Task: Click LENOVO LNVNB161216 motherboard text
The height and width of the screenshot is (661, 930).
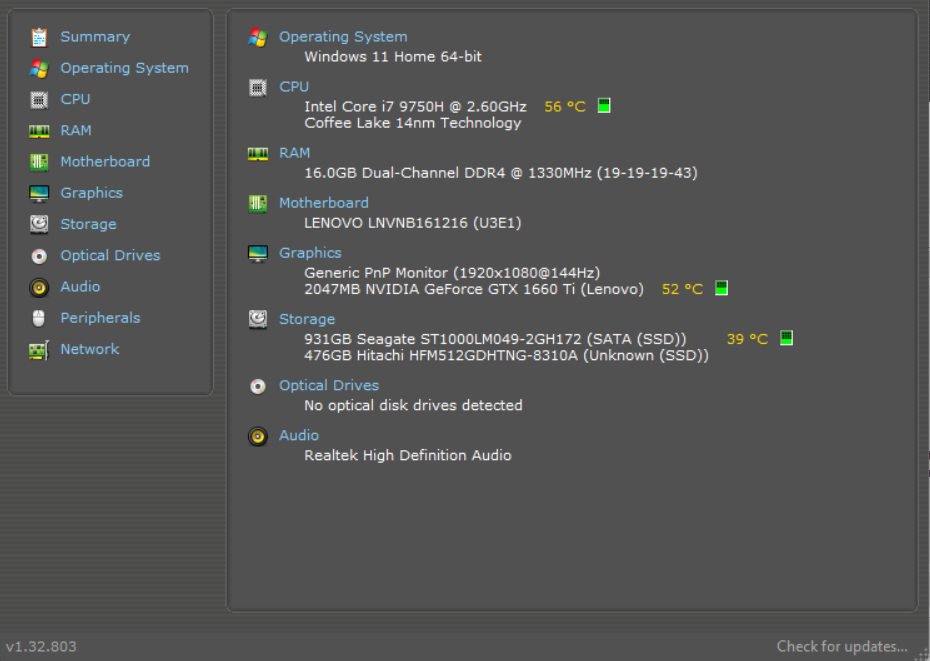Action: coord(413,223)
